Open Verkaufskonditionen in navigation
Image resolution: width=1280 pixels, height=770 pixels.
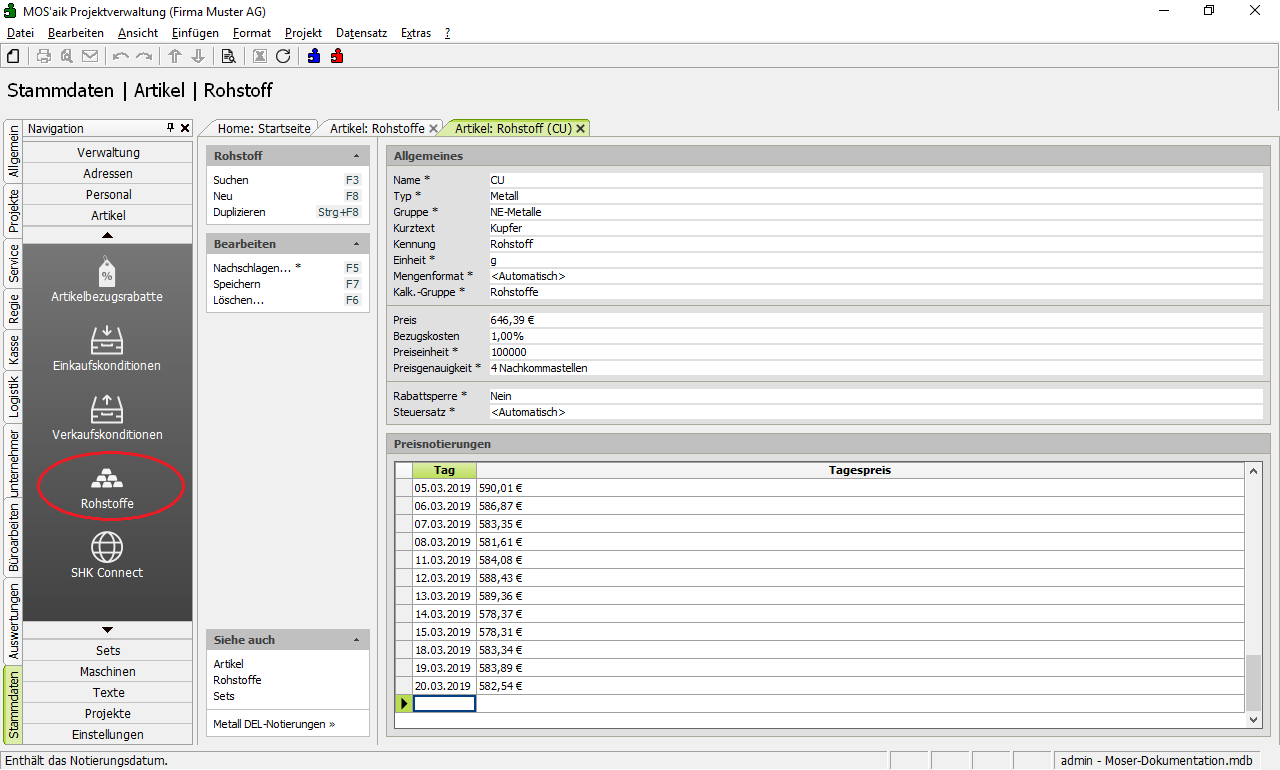tap(107, 418)
